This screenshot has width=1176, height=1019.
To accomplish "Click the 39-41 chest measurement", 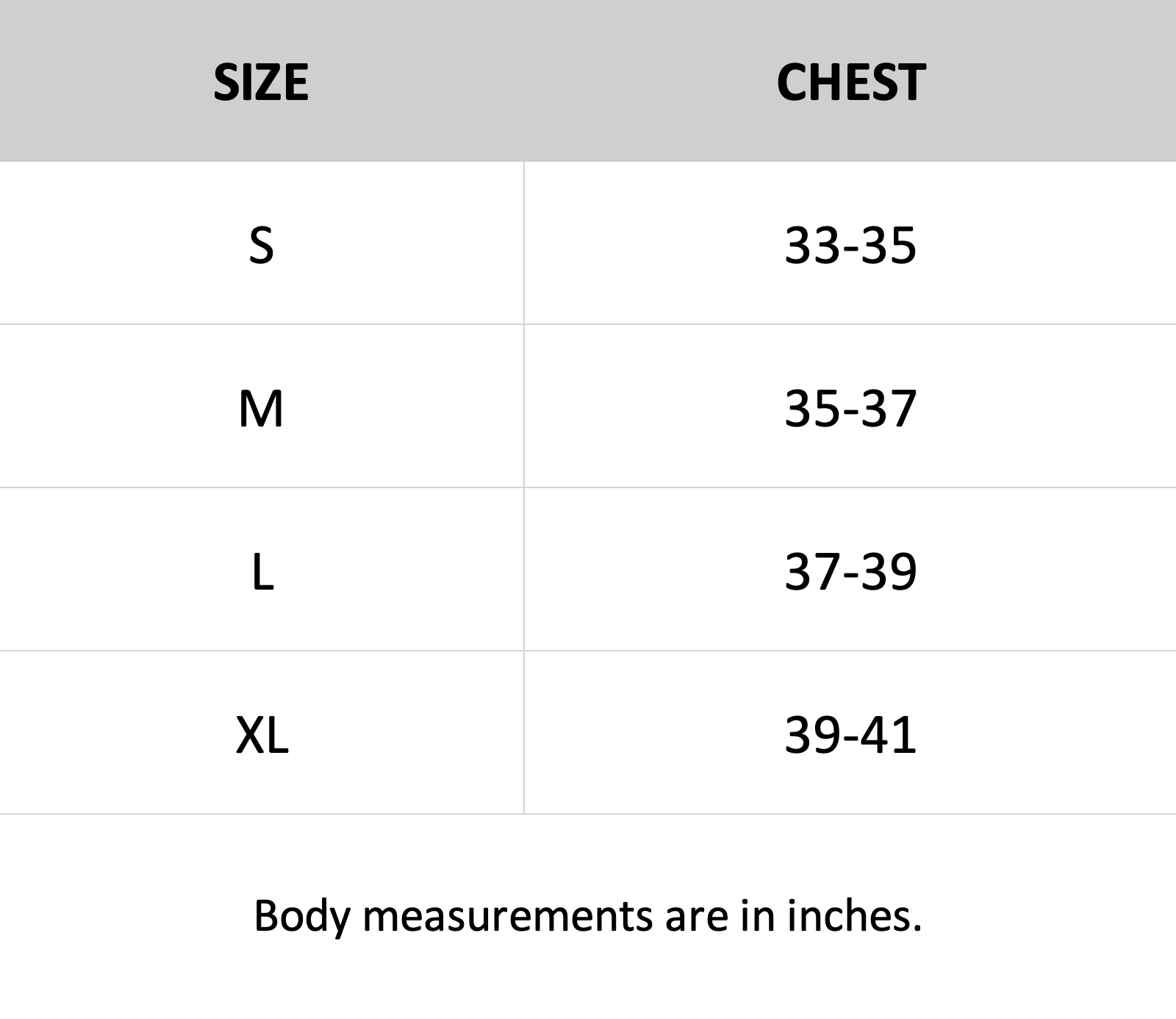I will point(850,734).
